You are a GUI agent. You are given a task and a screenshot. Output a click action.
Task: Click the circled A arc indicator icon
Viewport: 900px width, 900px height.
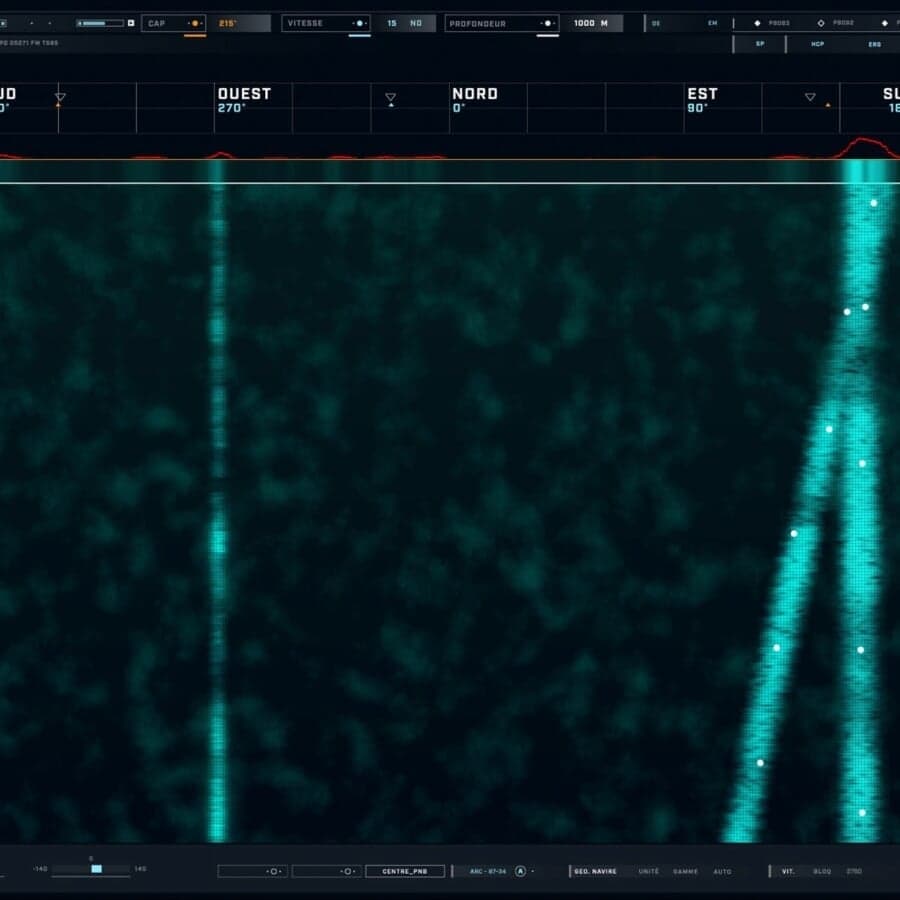point(519,870)
